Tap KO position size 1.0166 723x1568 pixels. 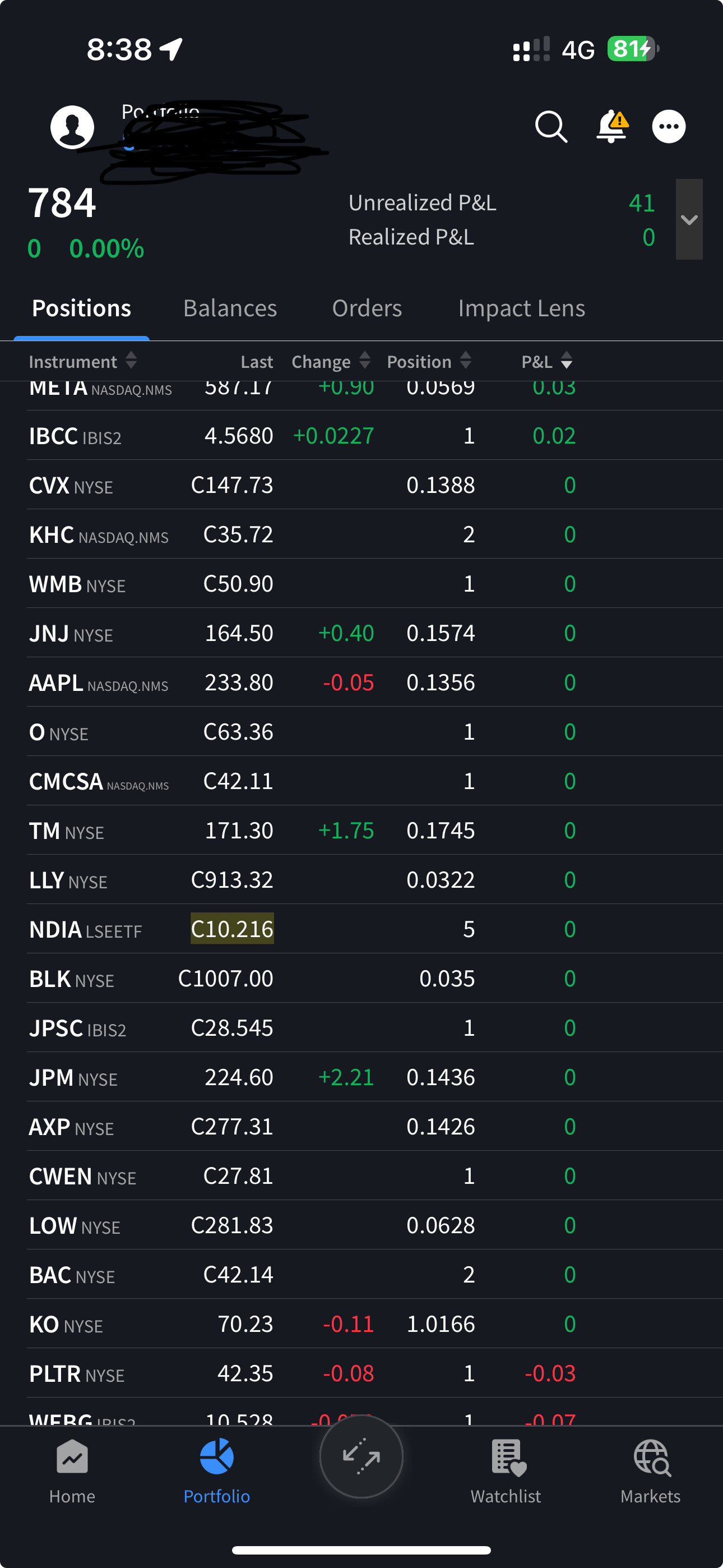(x=440, y=1323)
